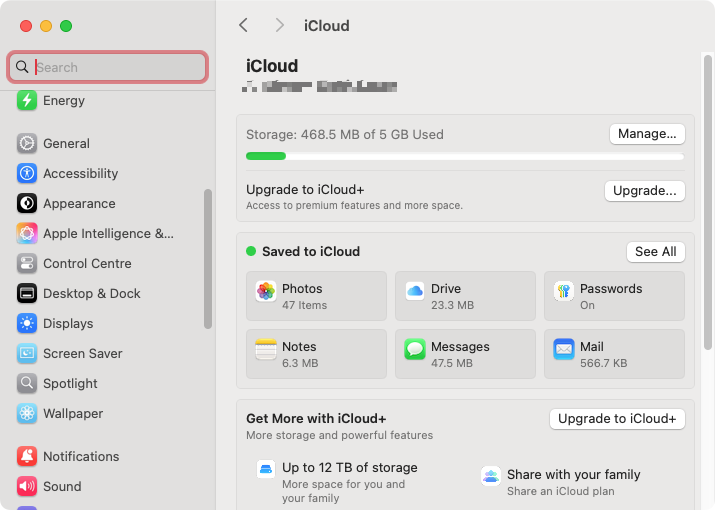The height and width of the screenshot is (510, 715).
Task: Select Notifications label in sidebar
Action: pos(81,456)
